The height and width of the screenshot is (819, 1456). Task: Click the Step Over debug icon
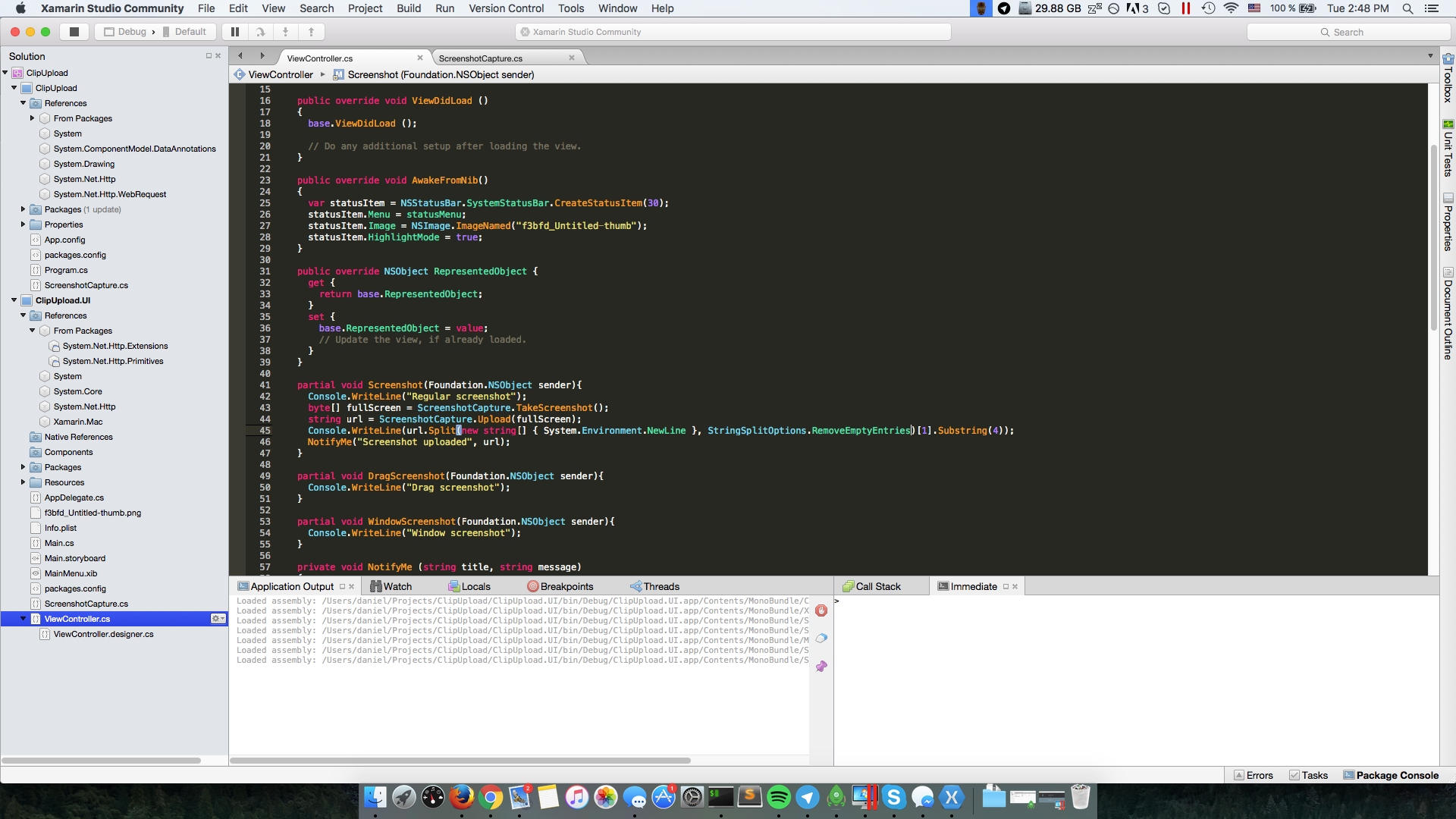click(x=260, y=32)
